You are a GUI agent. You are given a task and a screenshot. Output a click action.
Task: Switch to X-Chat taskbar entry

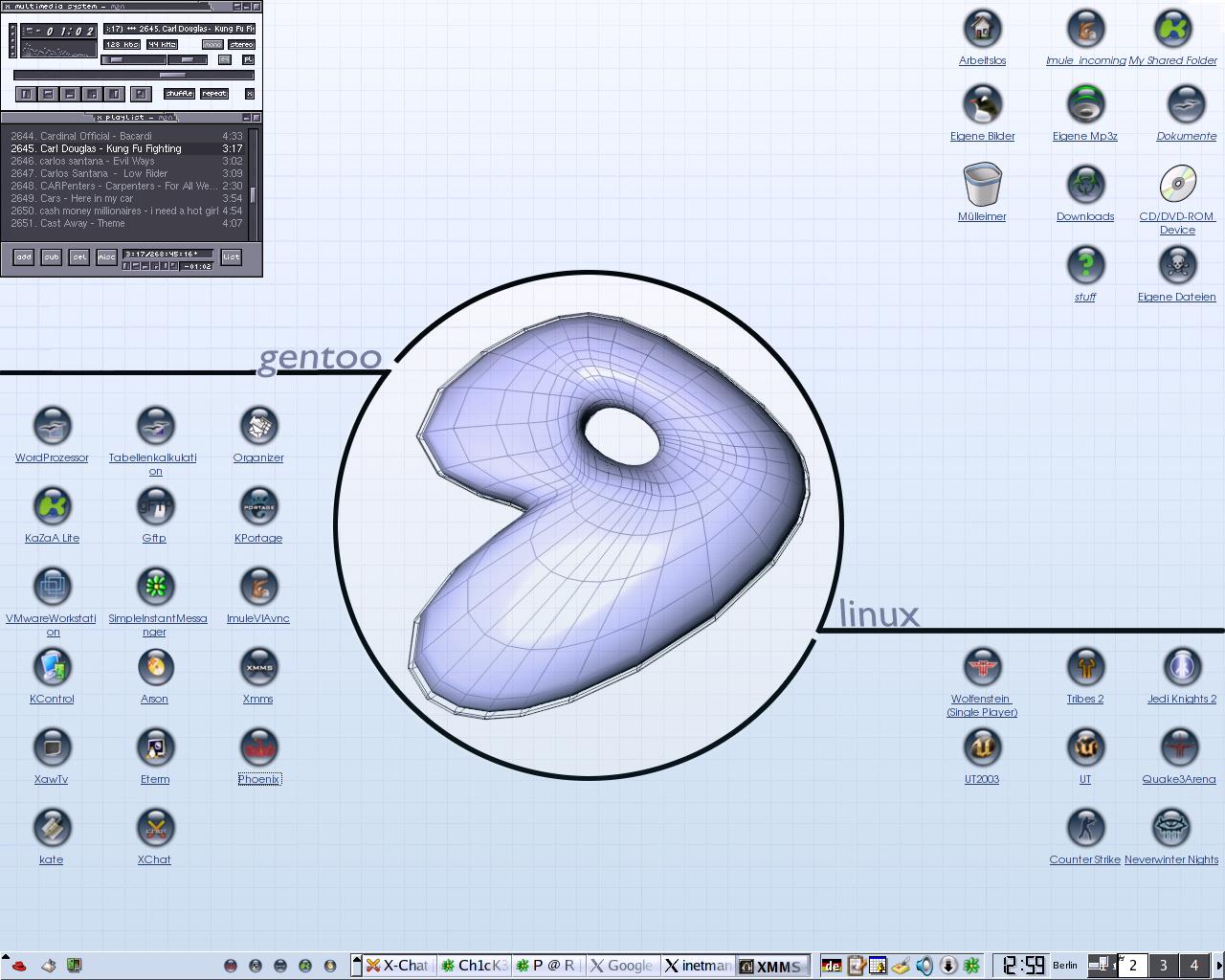click(x=397, y=966)
